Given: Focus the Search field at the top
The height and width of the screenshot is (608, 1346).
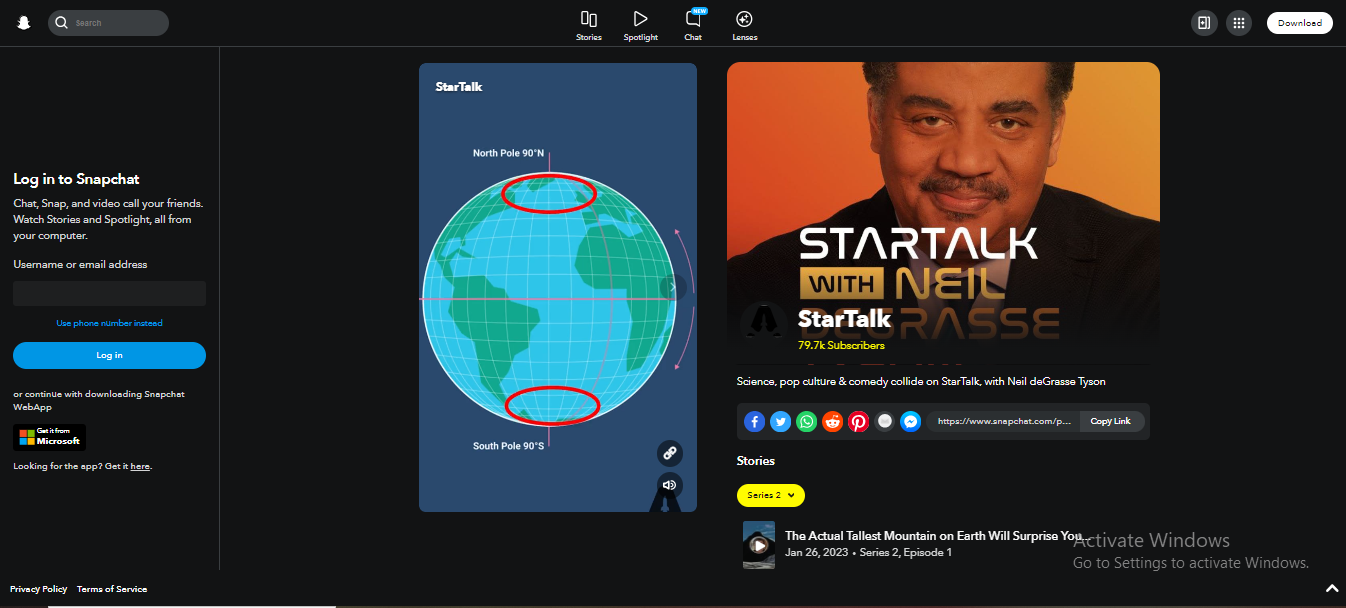Looking at the screenshot, I should 108,23.
